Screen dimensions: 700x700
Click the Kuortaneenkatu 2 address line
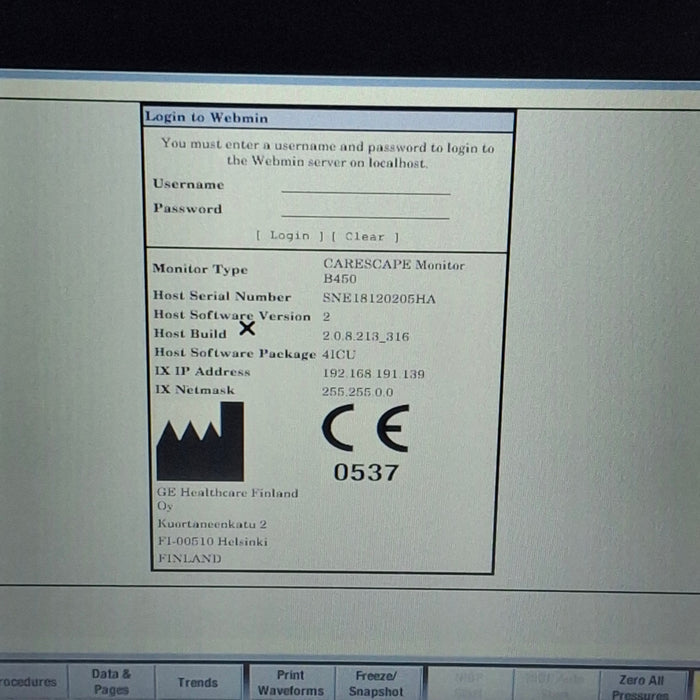(212, 524)
